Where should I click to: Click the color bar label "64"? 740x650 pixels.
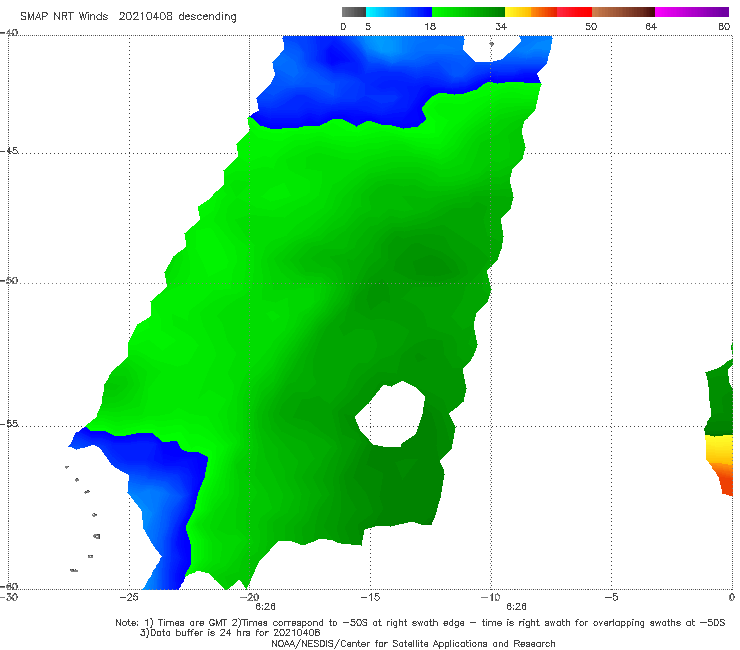click(x=651, y=26)
